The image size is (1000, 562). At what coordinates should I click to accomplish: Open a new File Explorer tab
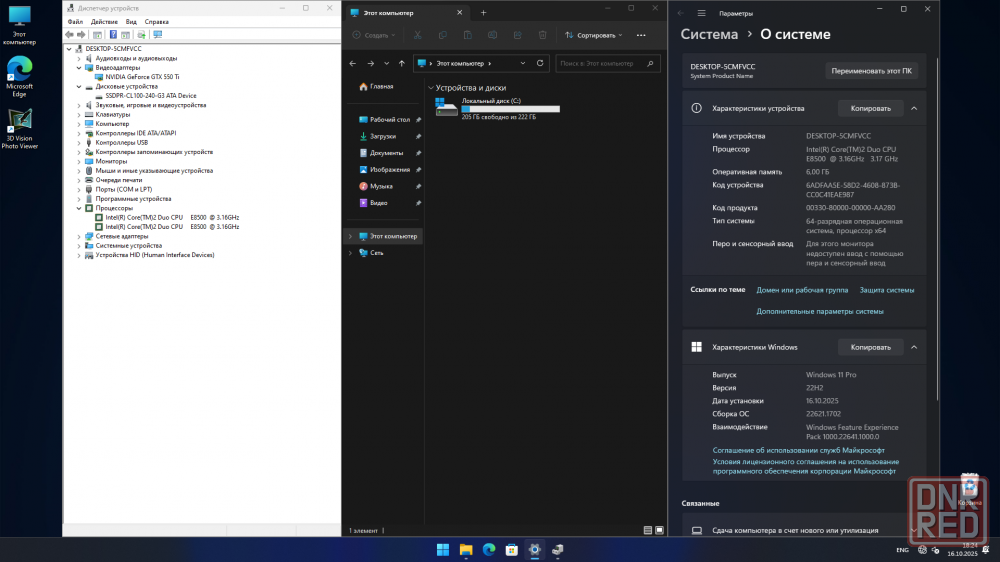pyautogui.click(x=483, y=13)
